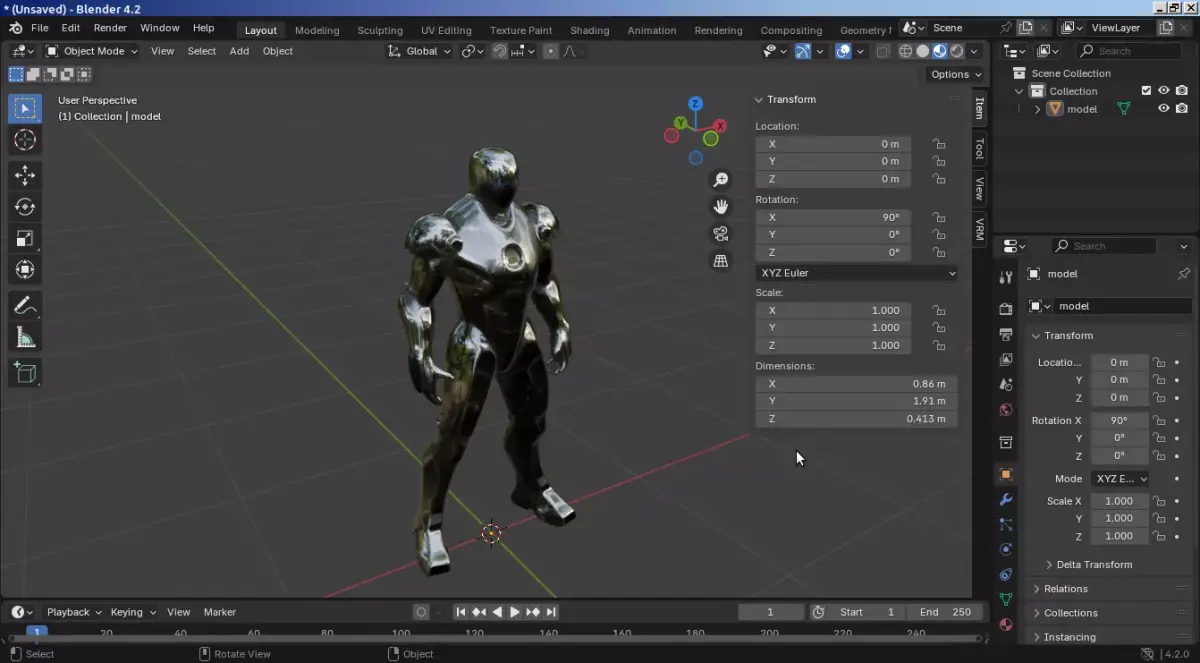The height and width of the screenshot is (663, 1200).
Task: Click the Add menu in viewport header
Action: (239, 51)
